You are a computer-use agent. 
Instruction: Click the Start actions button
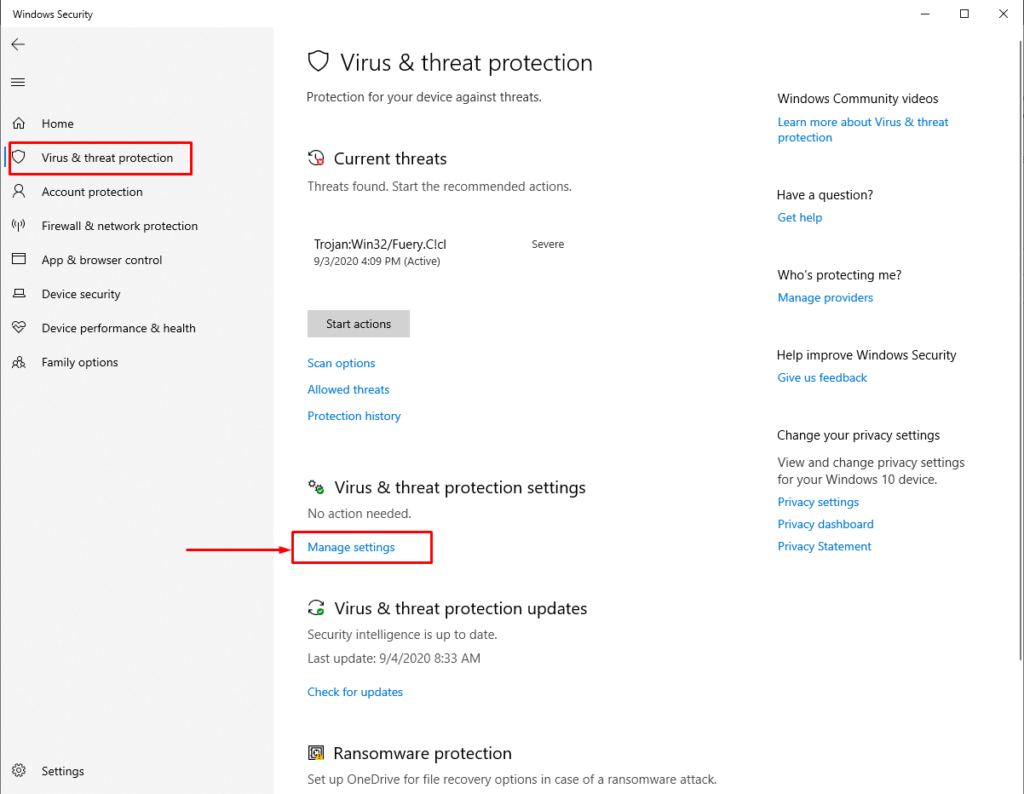[359, 324]
